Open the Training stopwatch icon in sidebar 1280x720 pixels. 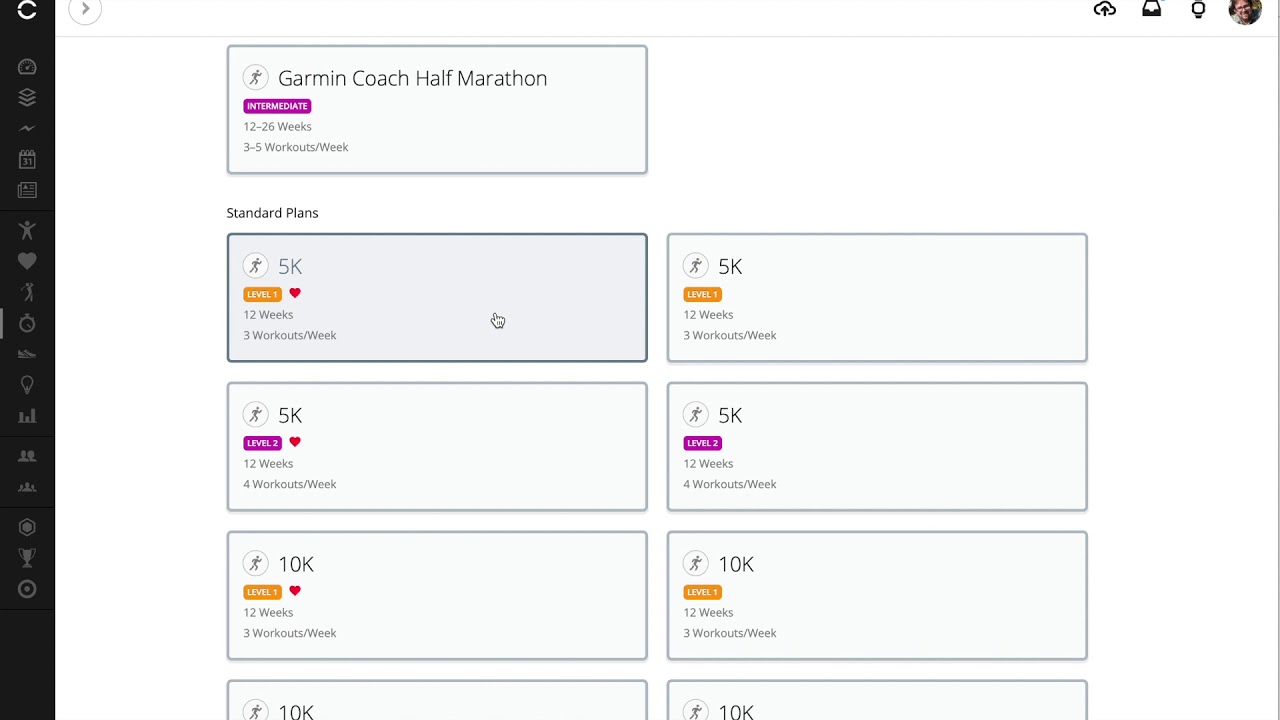tap(27, 323)
